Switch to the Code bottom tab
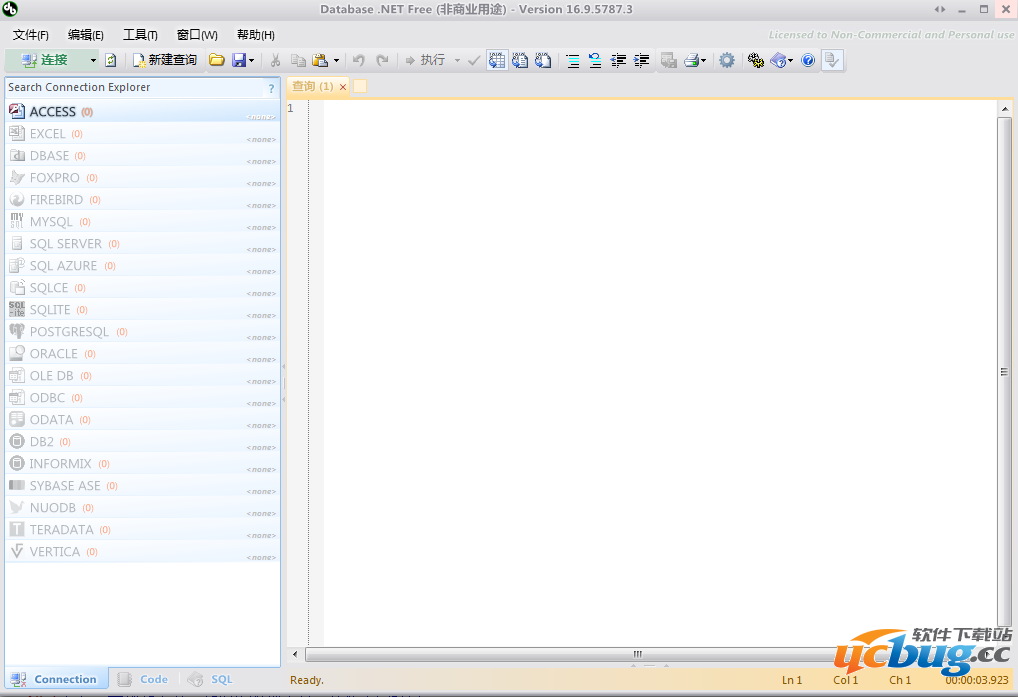The image size is (1018, 697). click(x=143, y=679)
